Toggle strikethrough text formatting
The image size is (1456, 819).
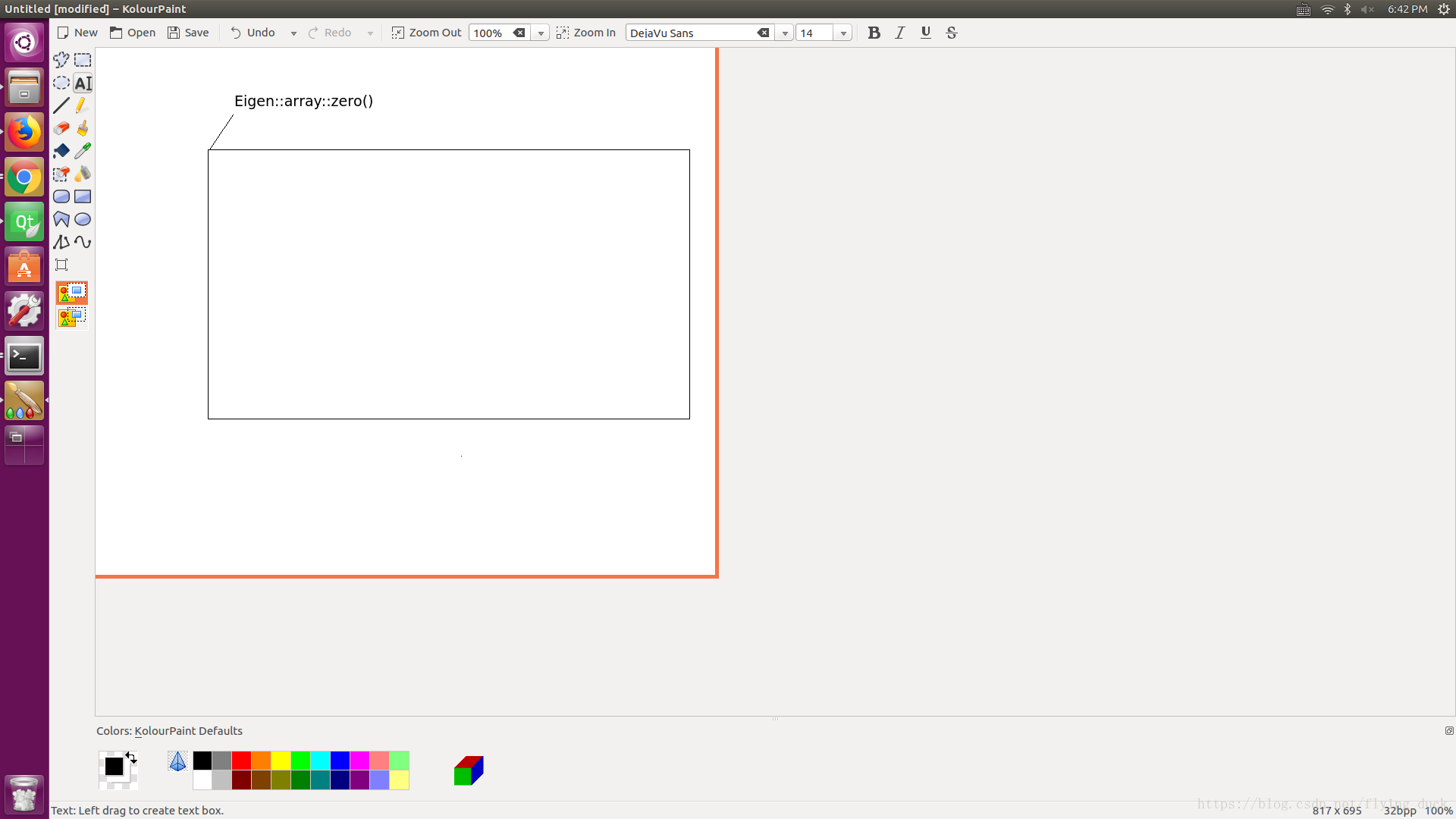[x=952, y=33]
